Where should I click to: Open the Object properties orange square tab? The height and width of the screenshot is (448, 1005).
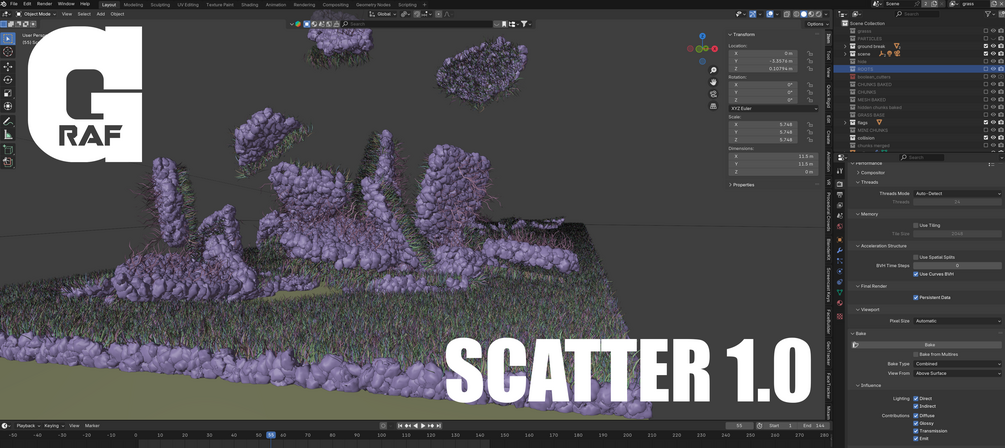tap(840, 239)
